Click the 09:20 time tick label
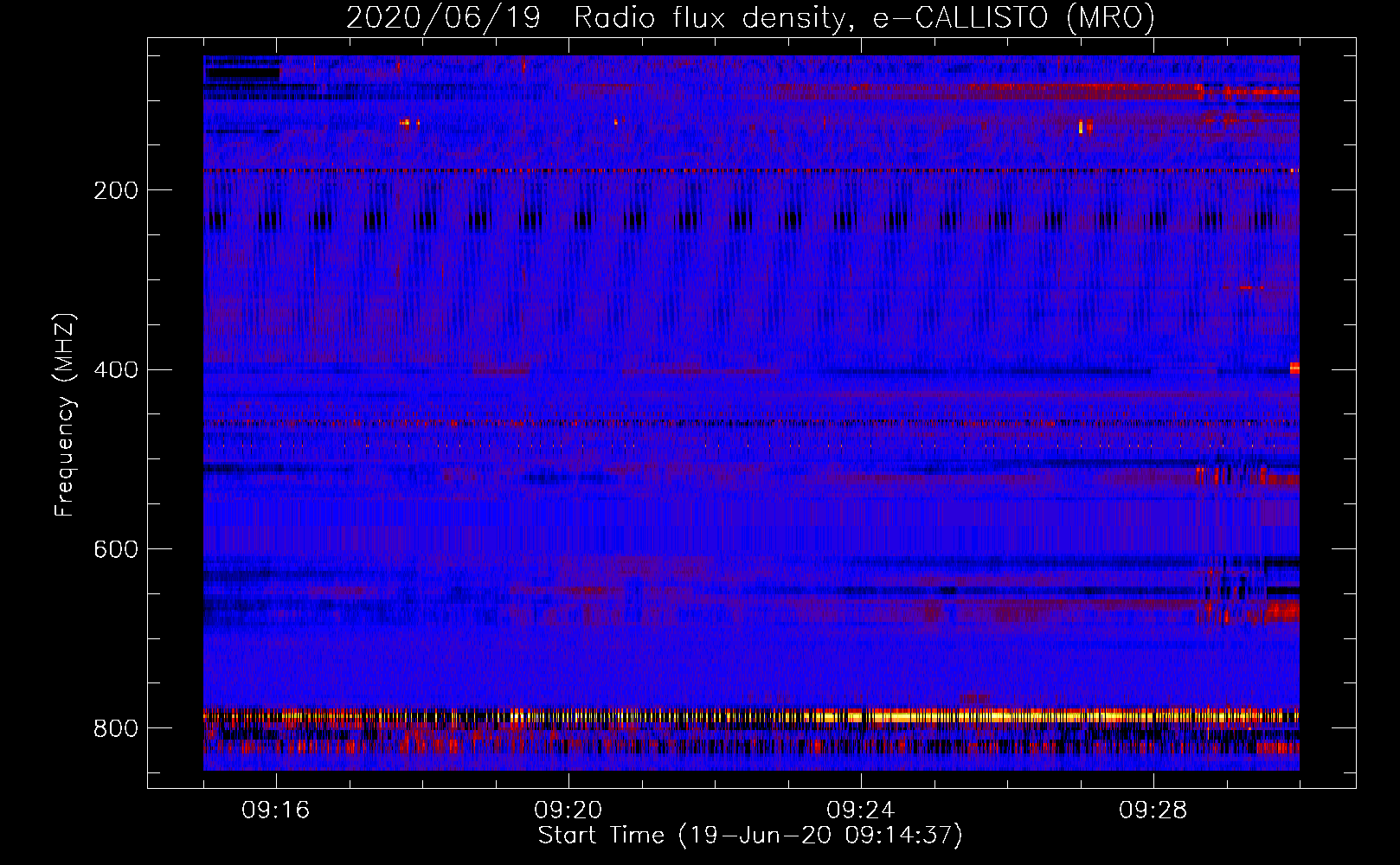Viewport: 1400px width, 865px height. click(568, 811)
